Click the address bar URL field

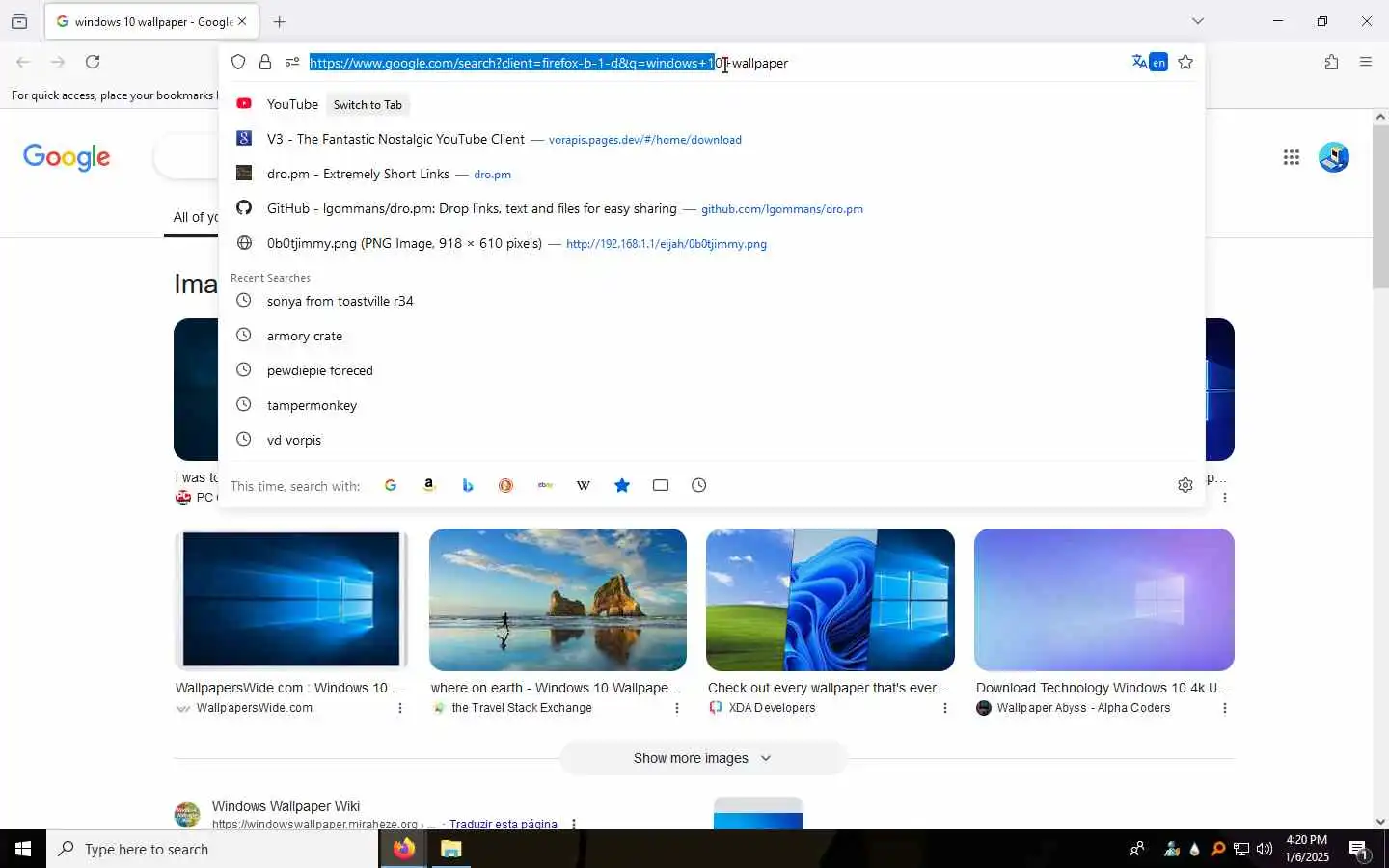tap(714, 63)
